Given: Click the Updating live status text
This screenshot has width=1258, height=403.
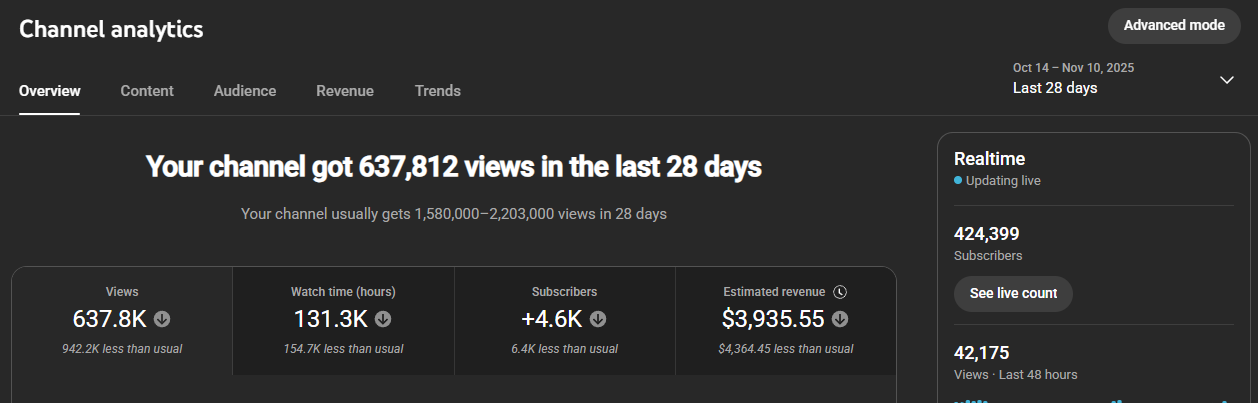Looking at the screenshot, I should coord(1003,181).
